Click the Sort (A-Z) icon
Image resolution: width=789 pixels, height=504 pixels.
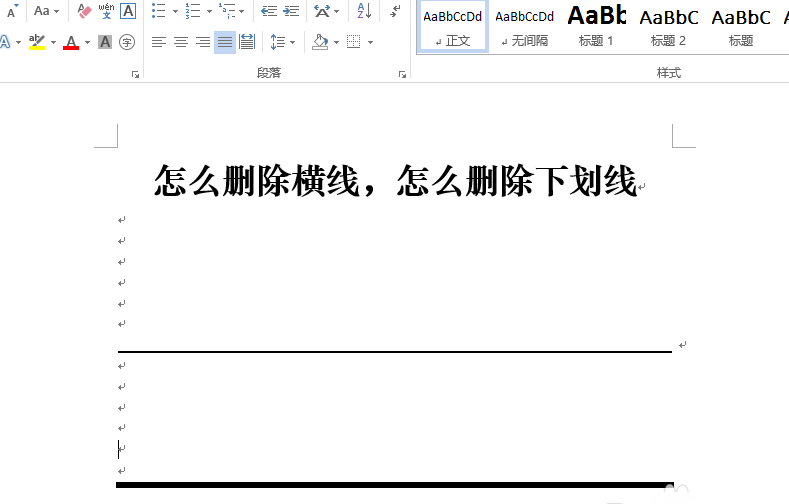363,11
